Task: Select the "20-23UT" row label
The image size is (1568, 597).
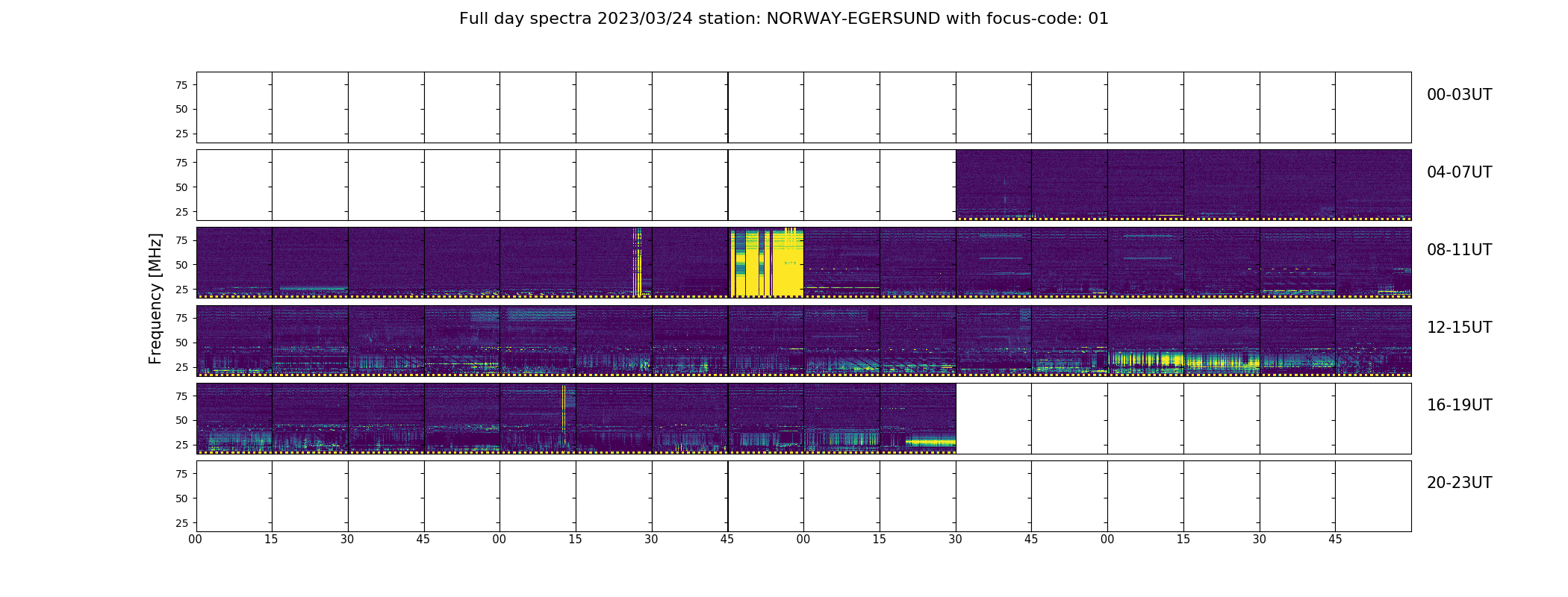Action: tap(1459, 483)
